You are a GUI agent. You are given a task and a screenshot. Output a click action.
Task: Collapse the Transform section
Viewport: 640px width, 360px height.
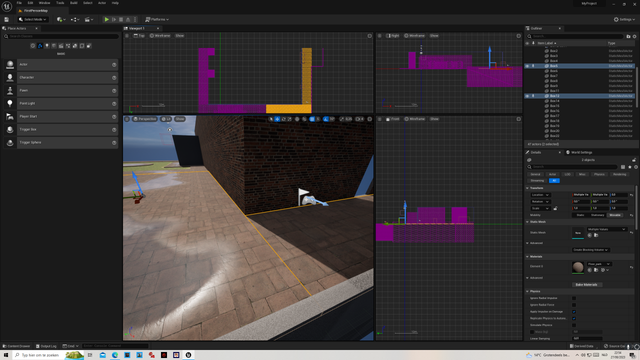click(527, 188)
